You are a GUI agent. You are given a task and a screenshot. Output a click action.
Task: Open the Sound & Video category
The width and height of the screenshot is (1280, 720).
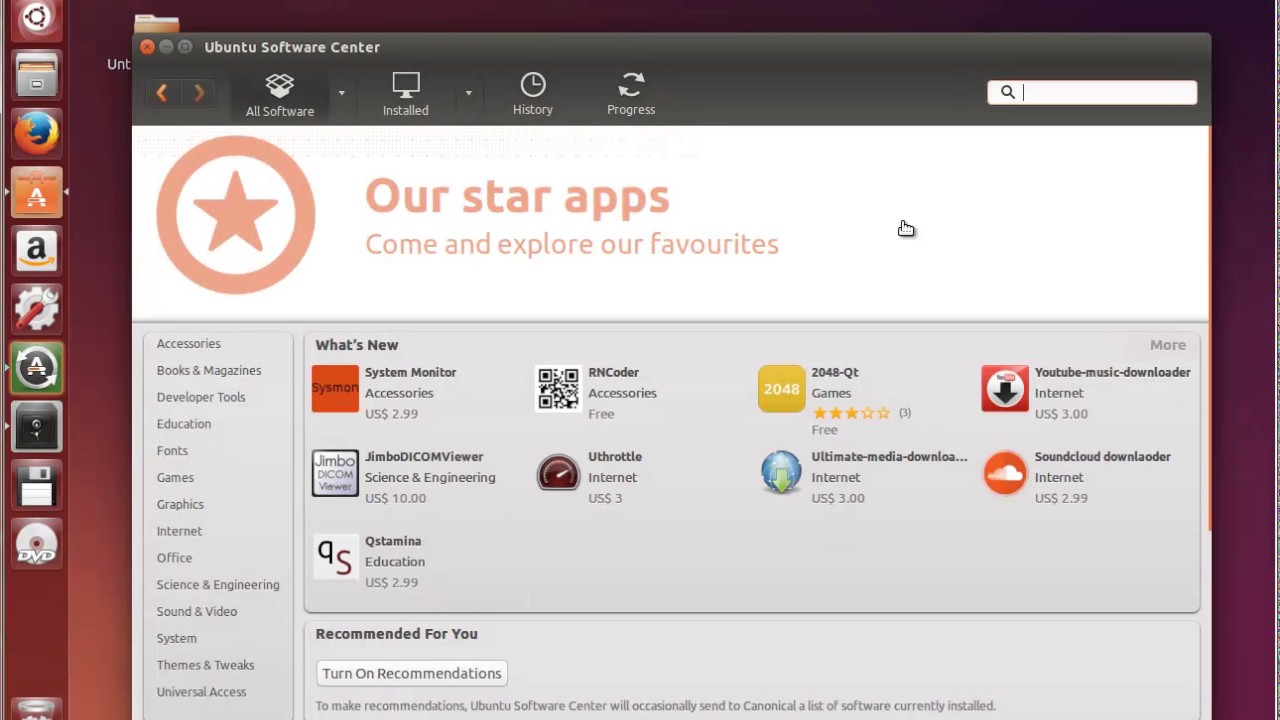pos(196,611)
